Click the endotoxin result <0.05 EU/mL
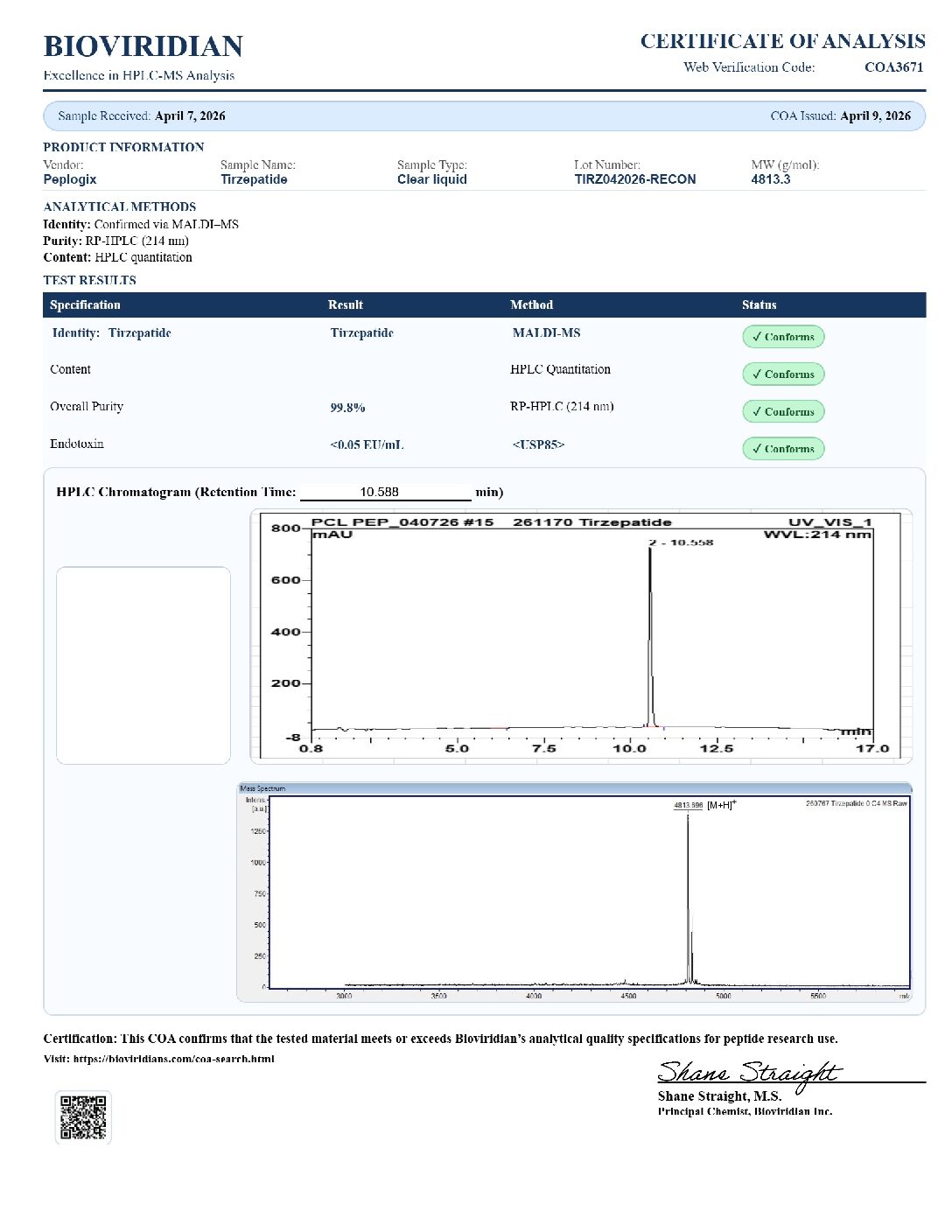Screen dimensions: 952x1232 (367, 445)
